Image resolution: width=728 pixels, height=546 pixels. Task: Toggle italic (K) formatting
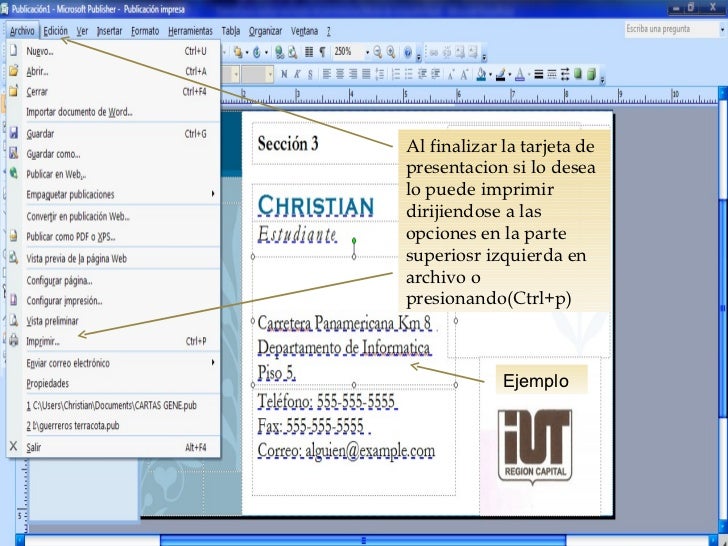(297, 74)
